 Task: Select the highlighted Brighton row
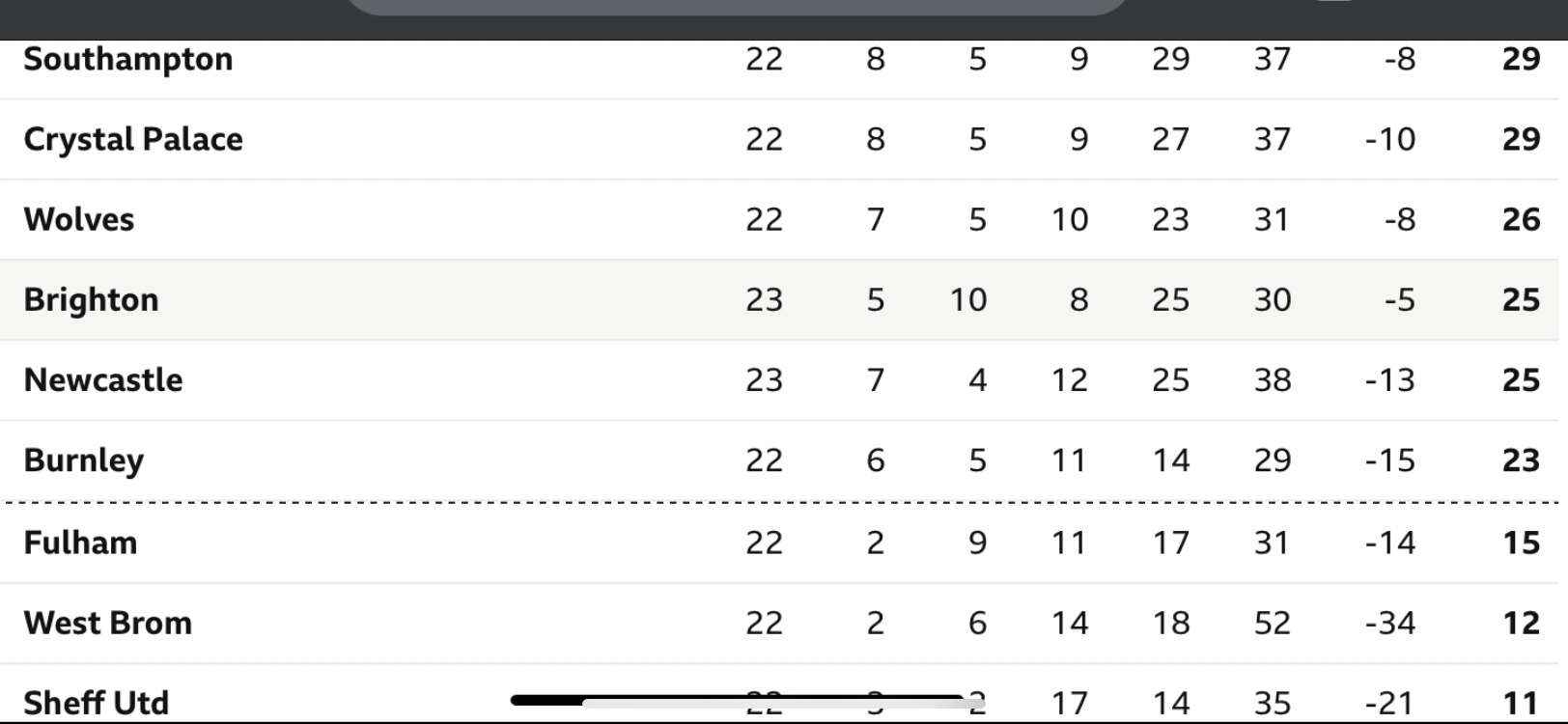[779, 299]
